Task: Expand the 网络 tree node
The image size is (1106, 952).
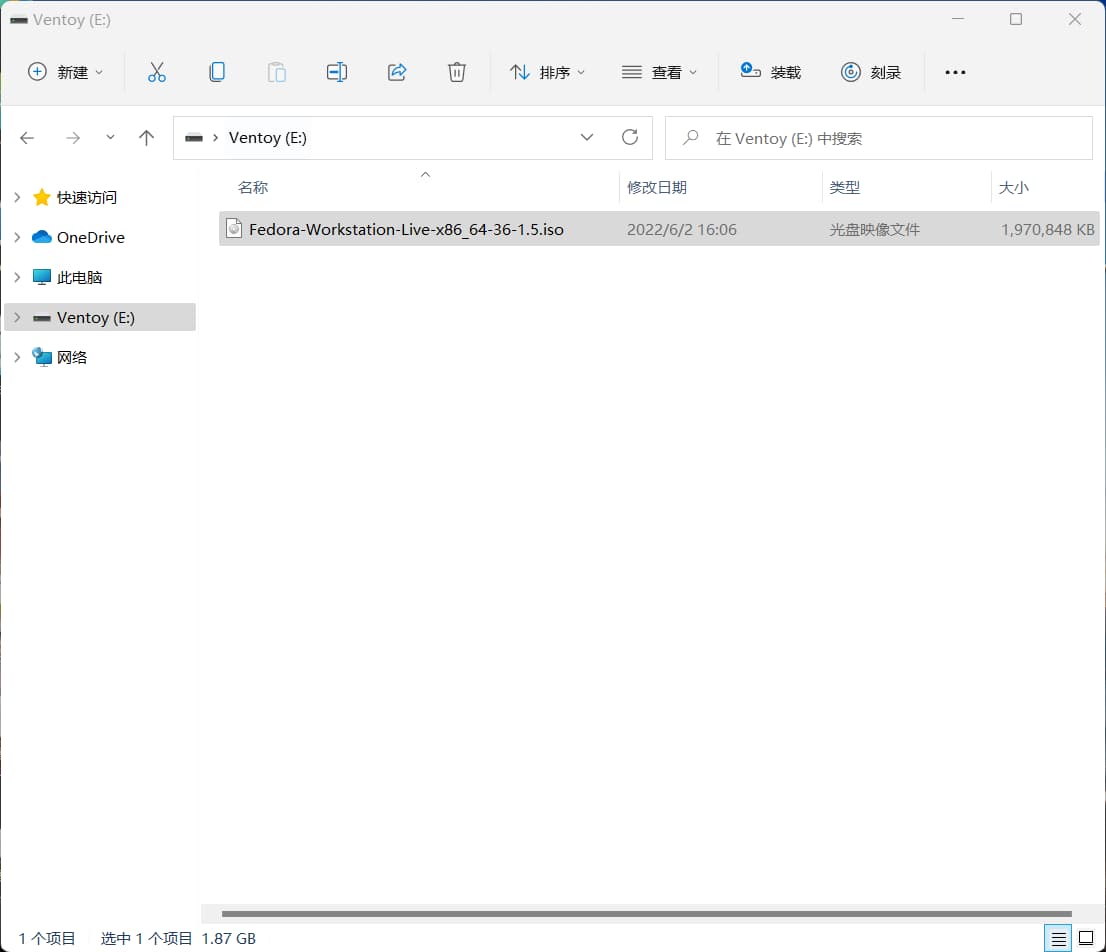Action: (17, 358)
